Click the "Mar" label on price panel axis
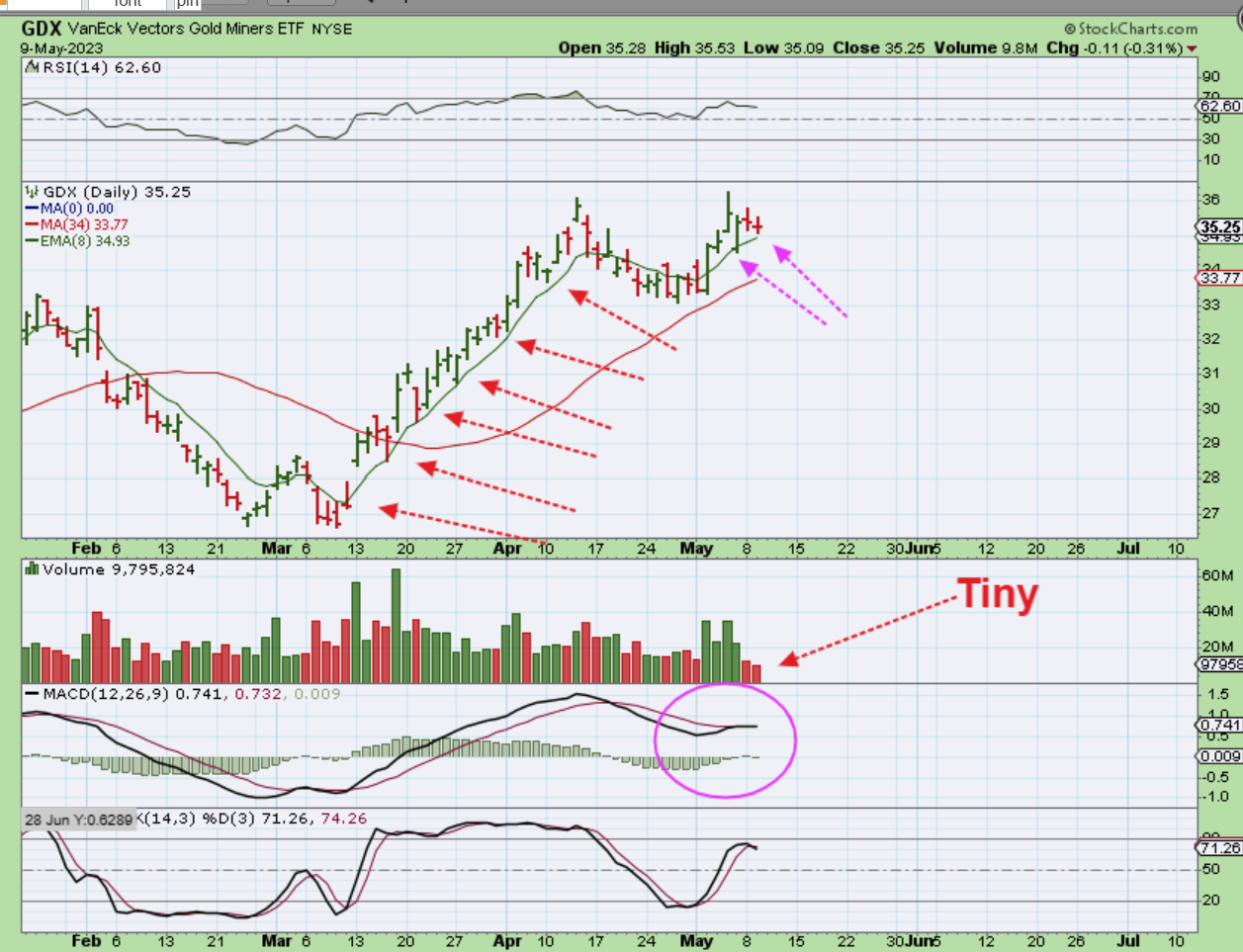 [277, 549]
